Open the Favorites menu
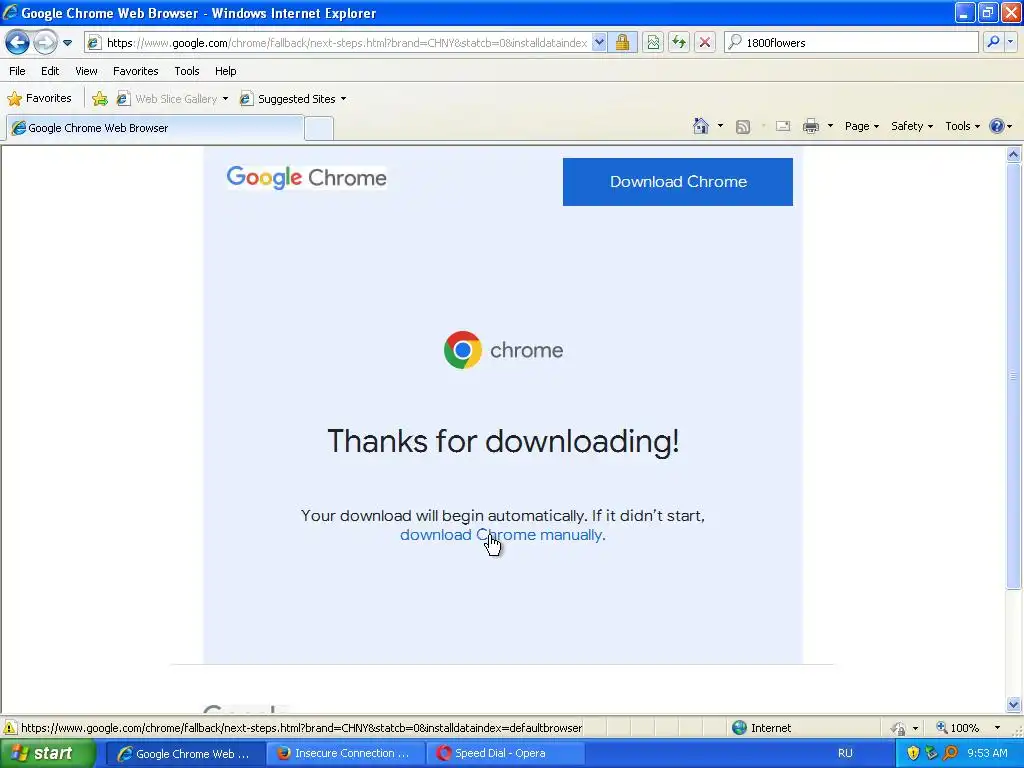The width and height of the screenshot is (1024, 768). 135,71
